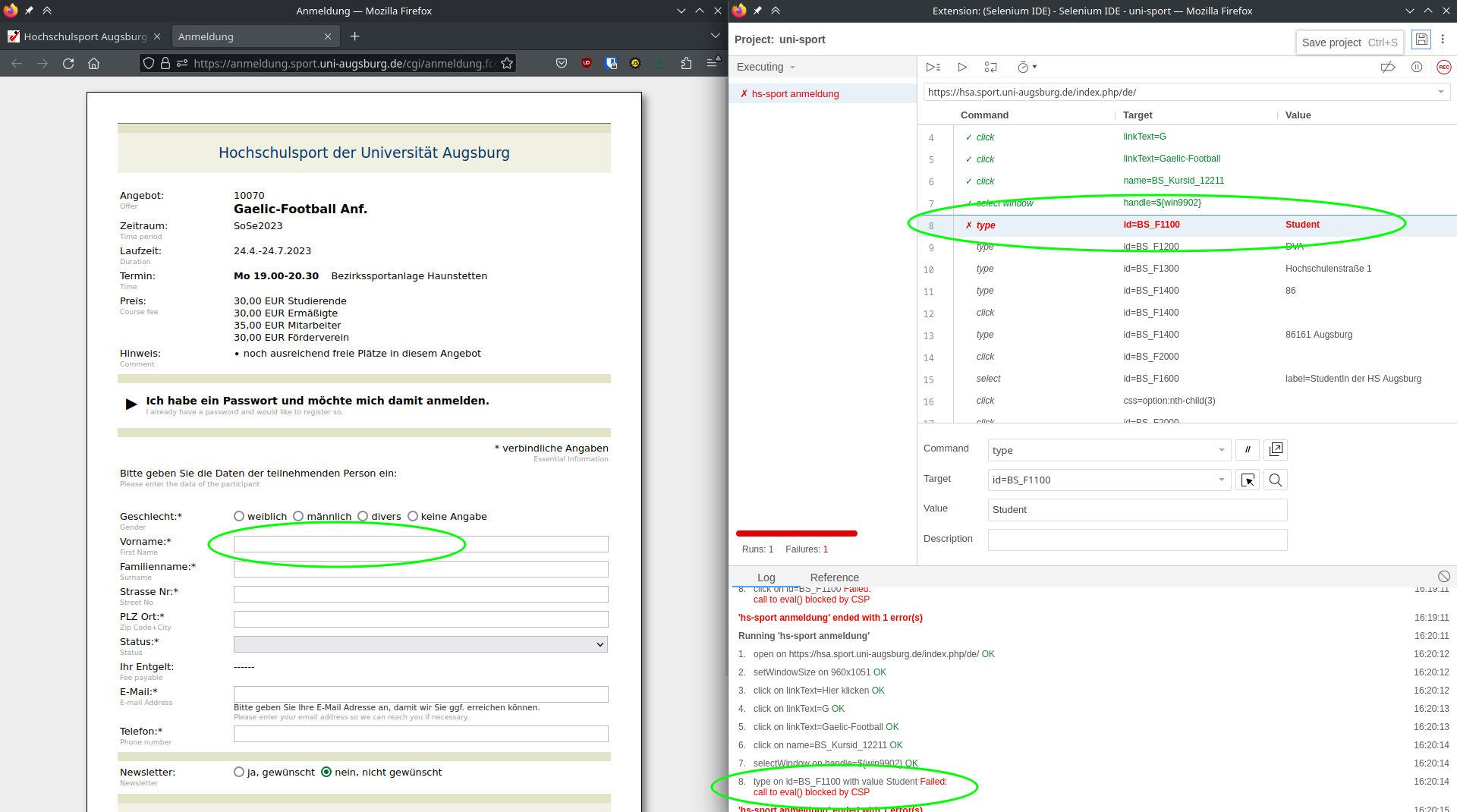Viewport: 1457px width, 812px height.
Task: Click the new window configuration icon
Action: 1276,450
